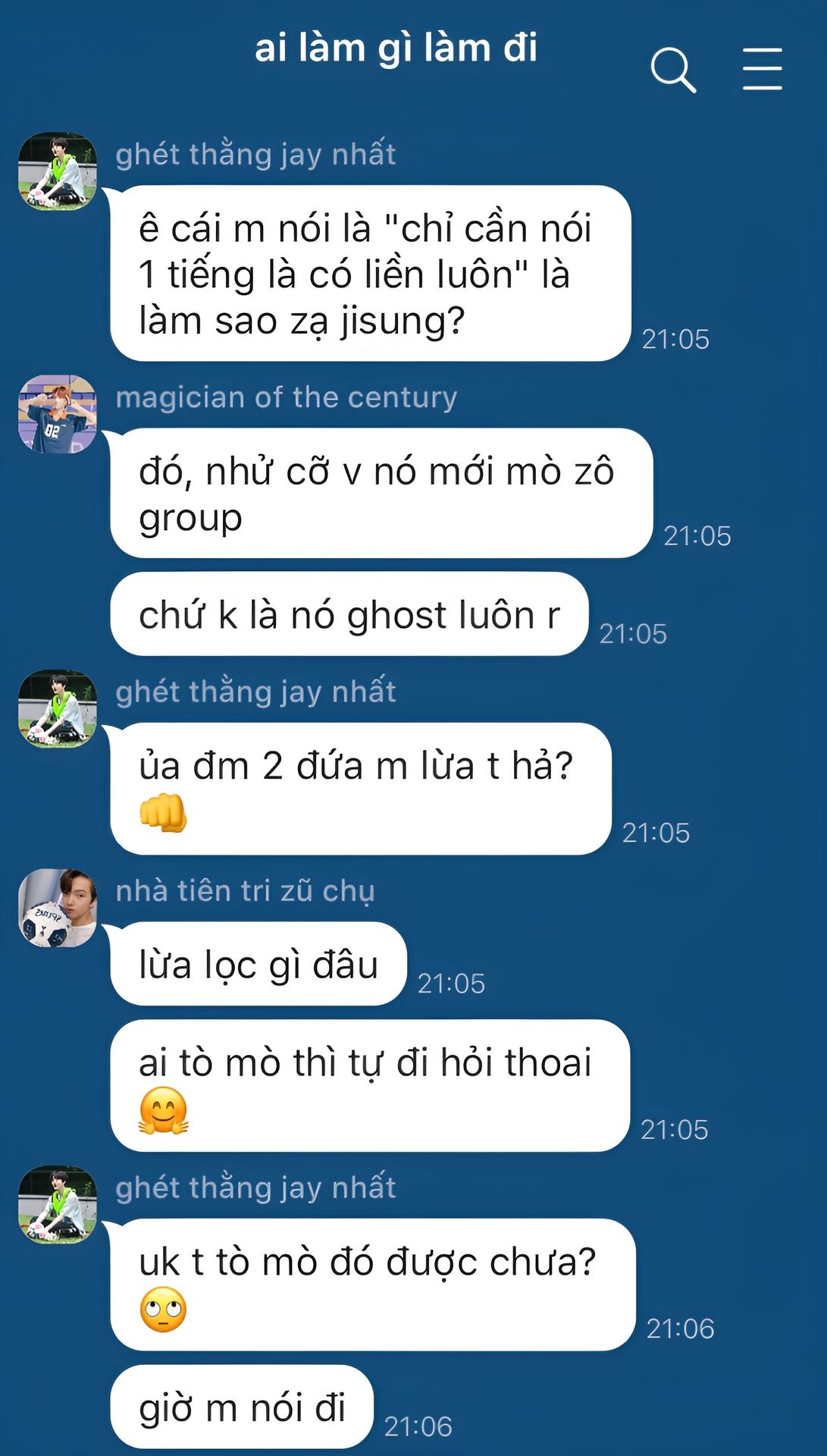The width and height of the screenshot is (827, 1456).
Task: Select message "ai tò mò thì tự đi hỏi thoai"
Action: pyautogui.click(x=371, y=1085)
